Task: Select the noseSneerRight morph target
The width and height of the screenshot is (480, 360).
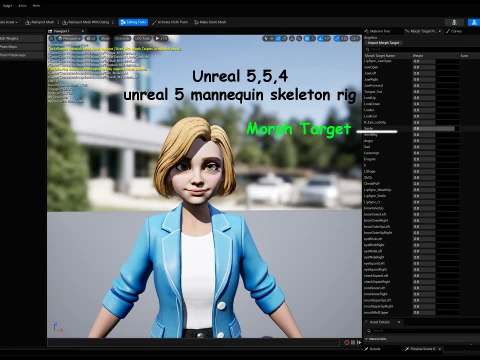Action: 376,294
